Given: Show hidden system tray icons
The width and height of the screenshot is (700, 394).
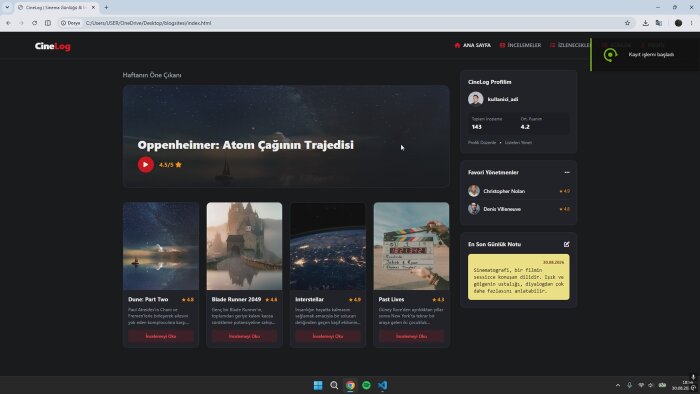Looking at the screenshot, I should (x=618, y=385).
